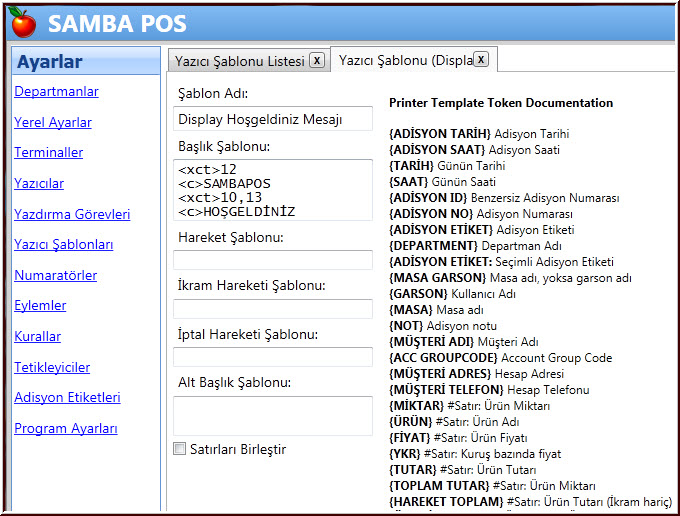Open Yerel Ayarlar in sidebar
This screenshot has width=680, height=516.
[53, 123]
